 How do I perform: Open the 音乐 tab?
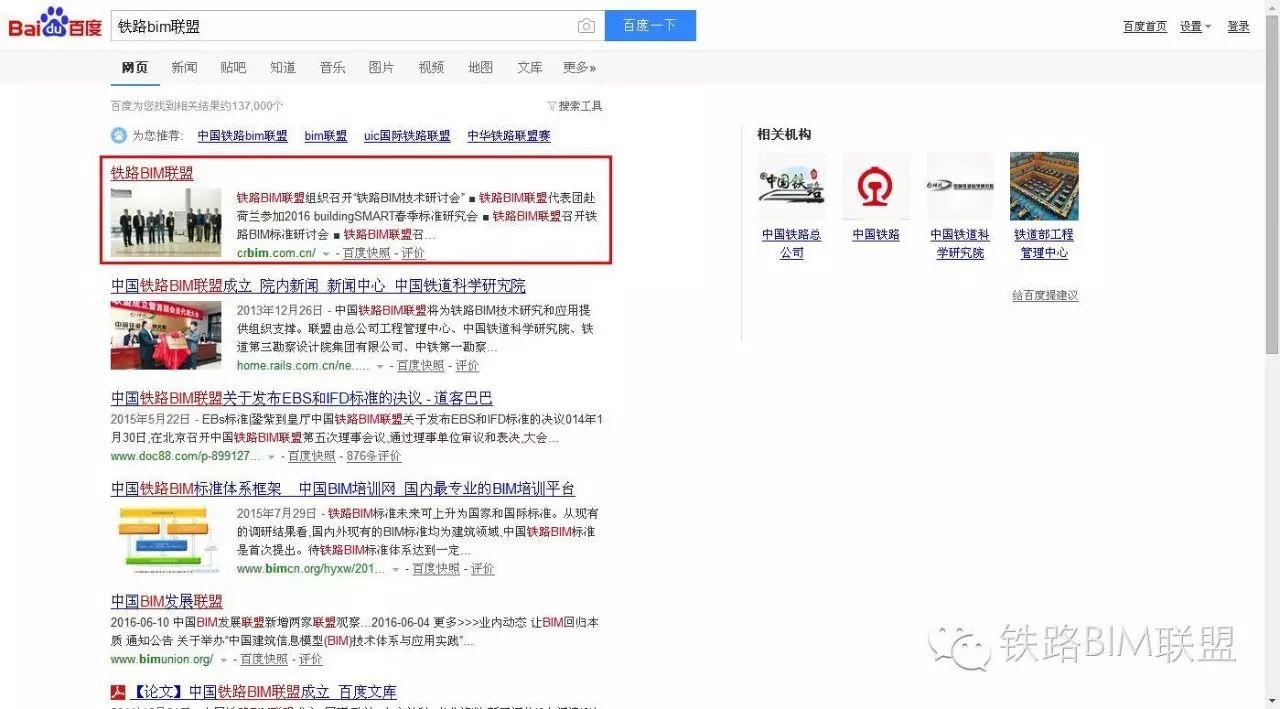(x=332, y=68)
